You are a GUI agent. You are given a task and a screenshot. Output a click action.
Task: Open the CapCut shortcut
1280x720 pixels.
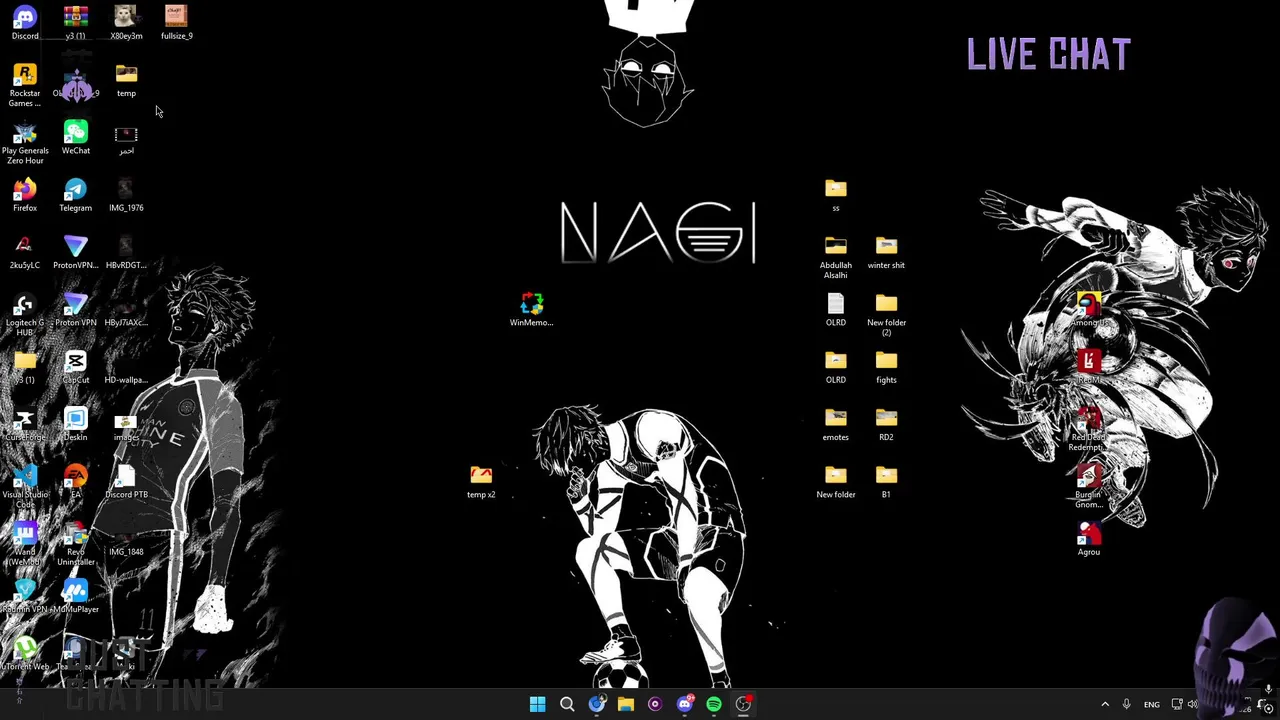(x=75, y=367)
